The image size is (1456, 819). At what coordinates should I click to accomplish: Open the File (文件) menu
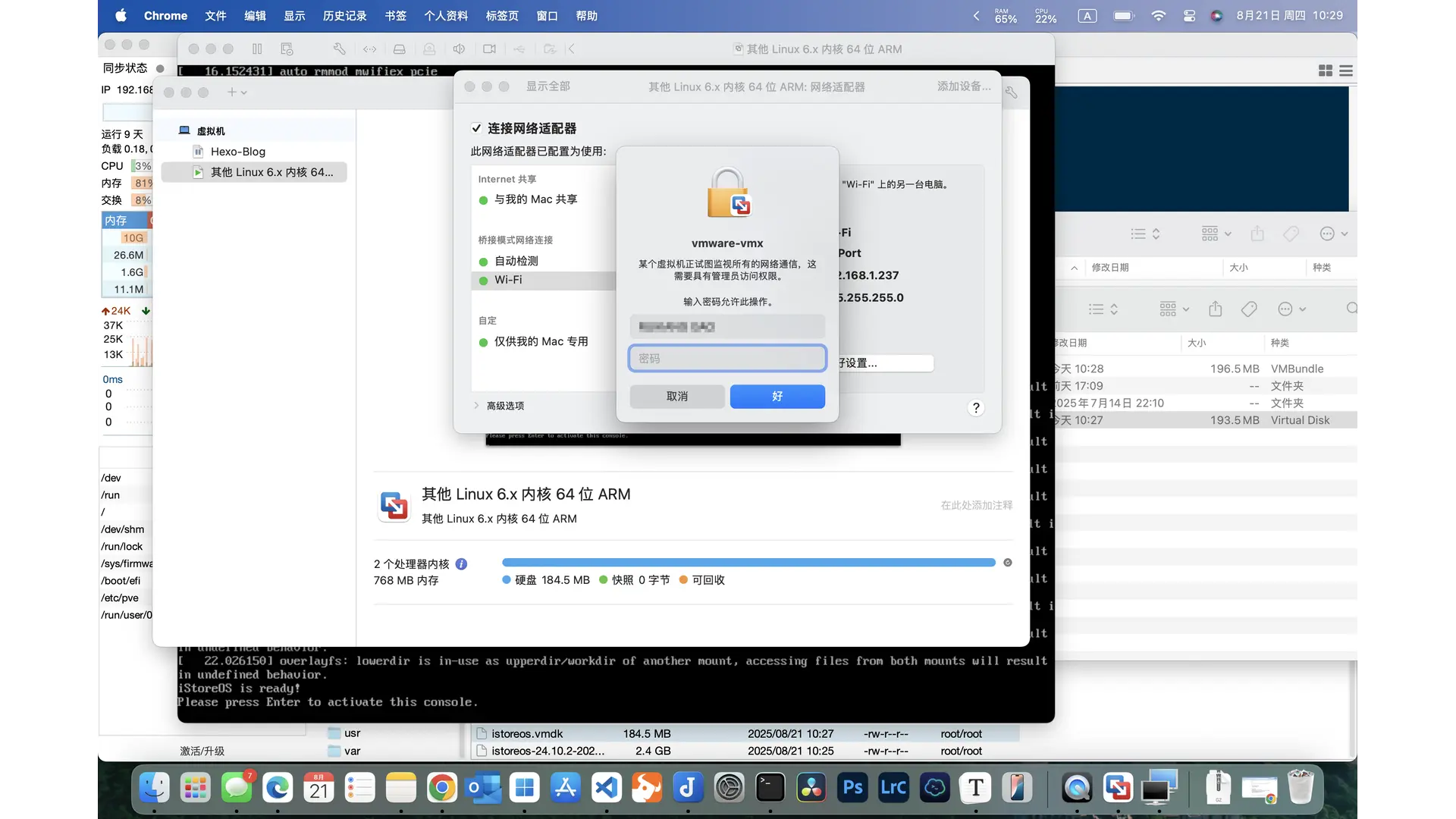[215, 16]
